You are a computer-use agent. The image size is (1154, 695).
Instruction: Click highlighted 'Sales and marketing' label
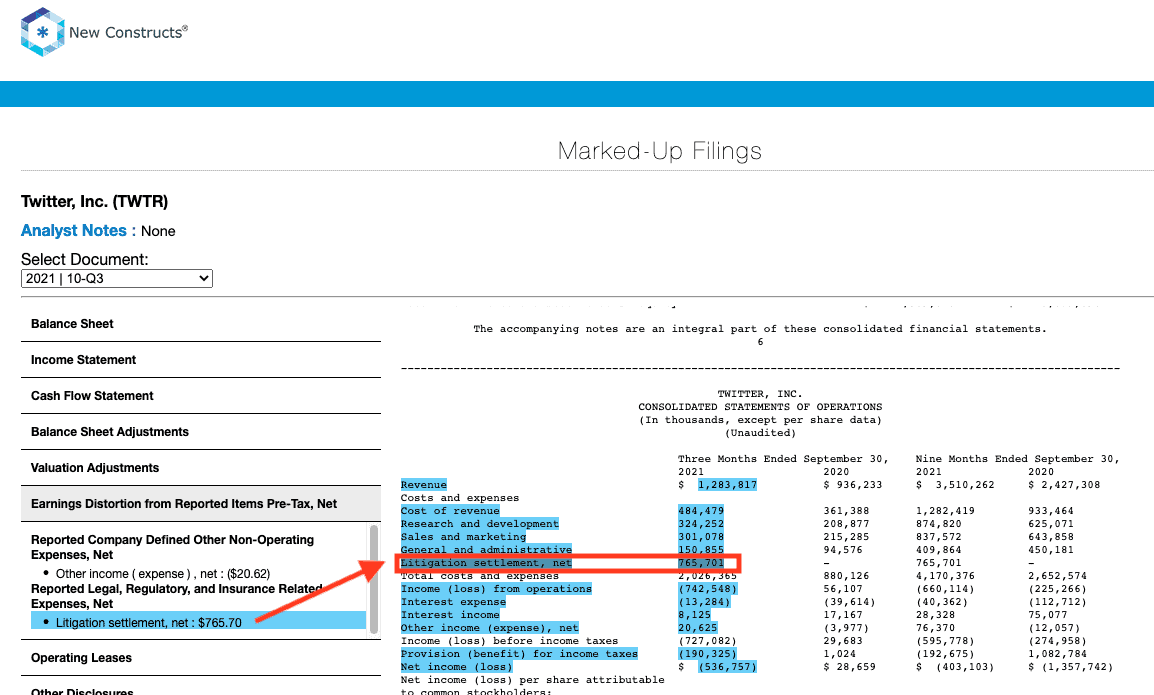[464, 537]
